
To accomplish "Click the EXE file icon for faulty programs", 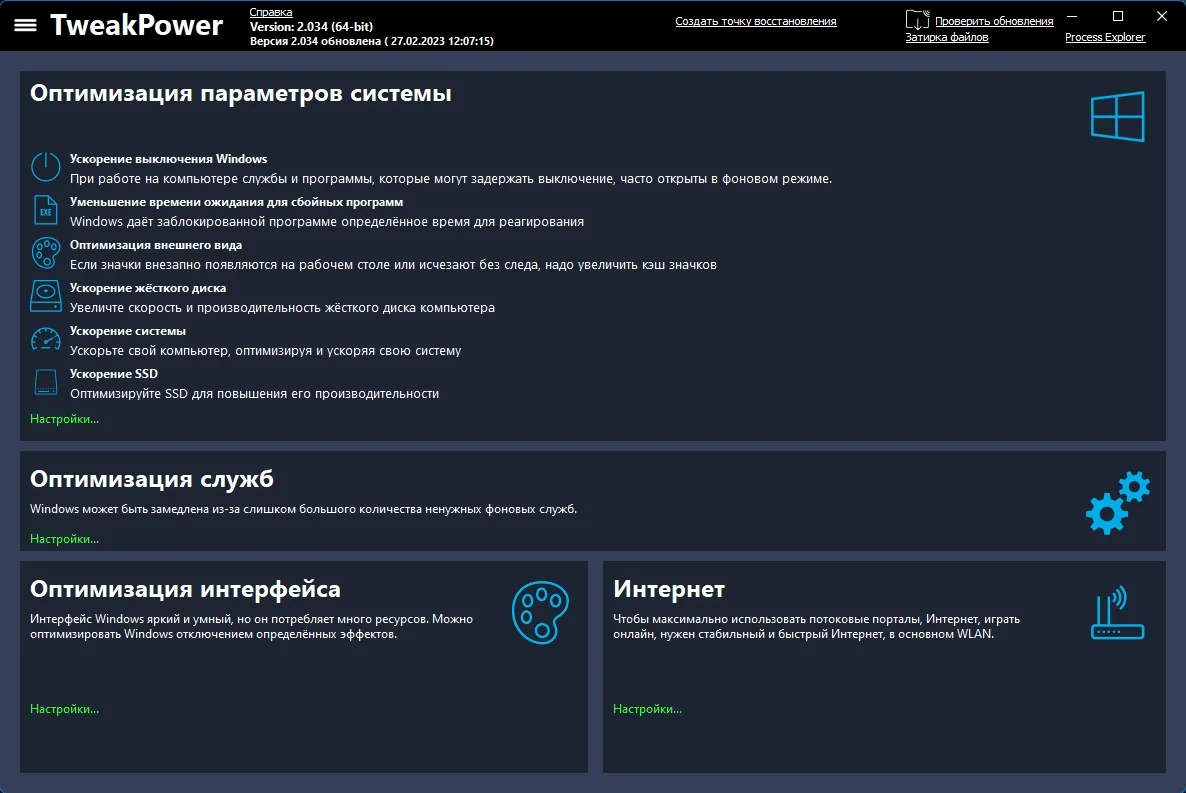I will [x=45, y=210].
